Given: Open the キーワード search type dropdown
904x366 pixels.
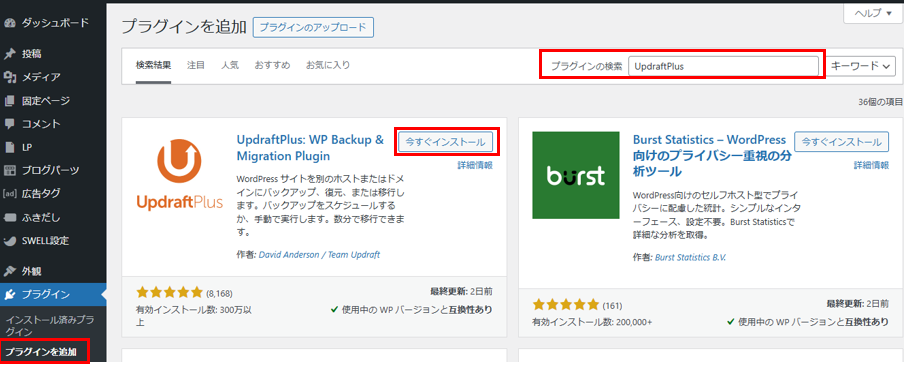Looking at the screenshot, I should 862,66.
